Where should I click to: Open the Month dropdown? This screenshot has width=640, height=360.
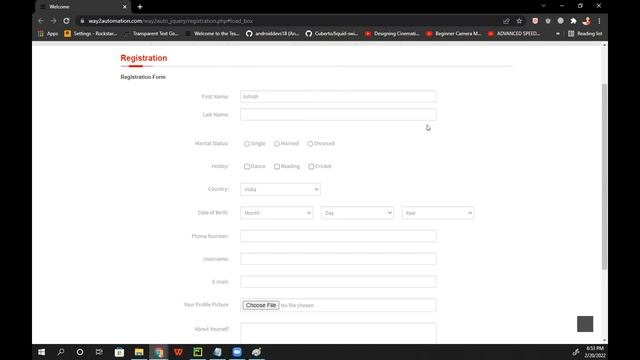(x=276, y=213)
